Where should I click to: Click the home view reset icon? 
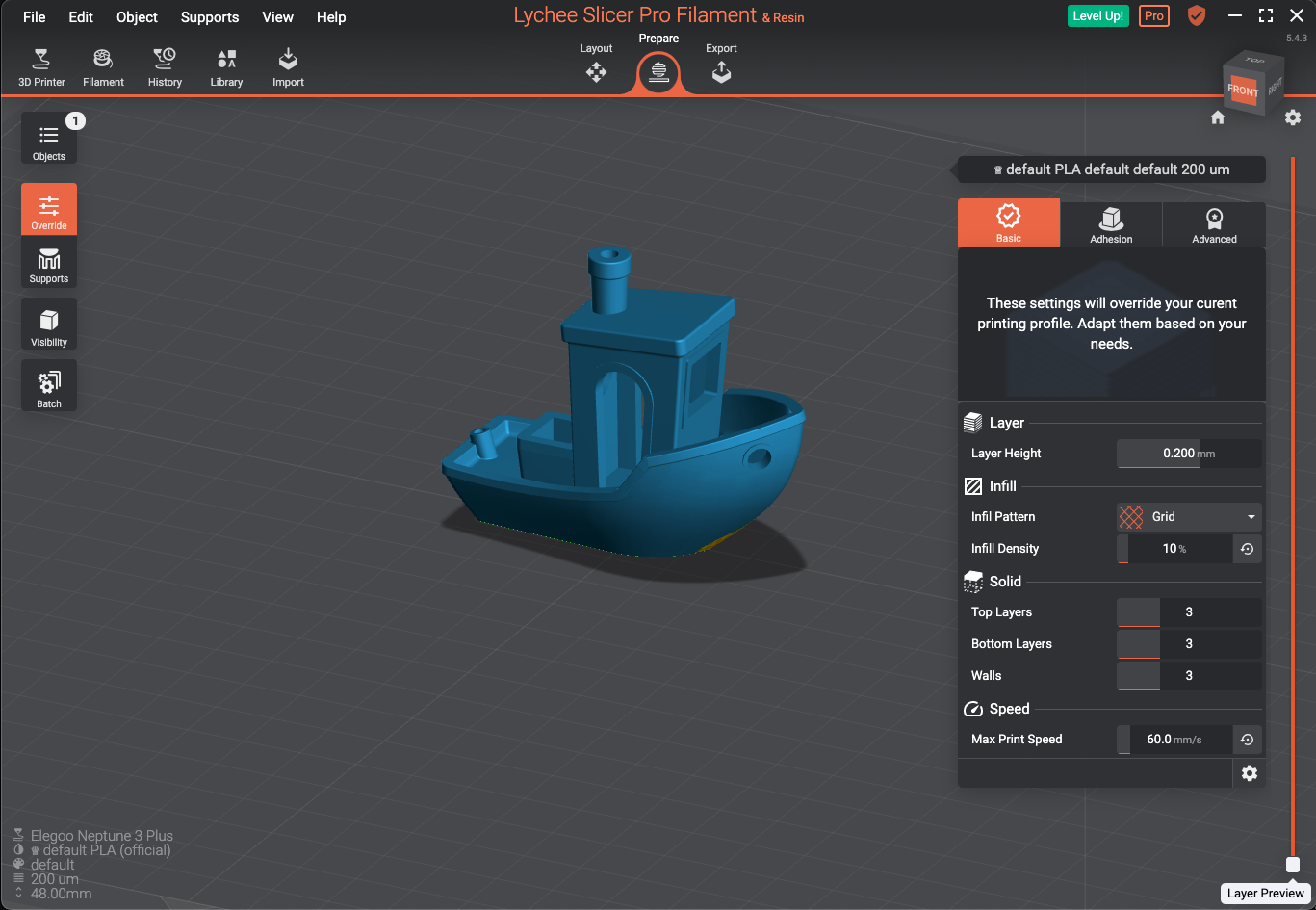[1218, 117]
